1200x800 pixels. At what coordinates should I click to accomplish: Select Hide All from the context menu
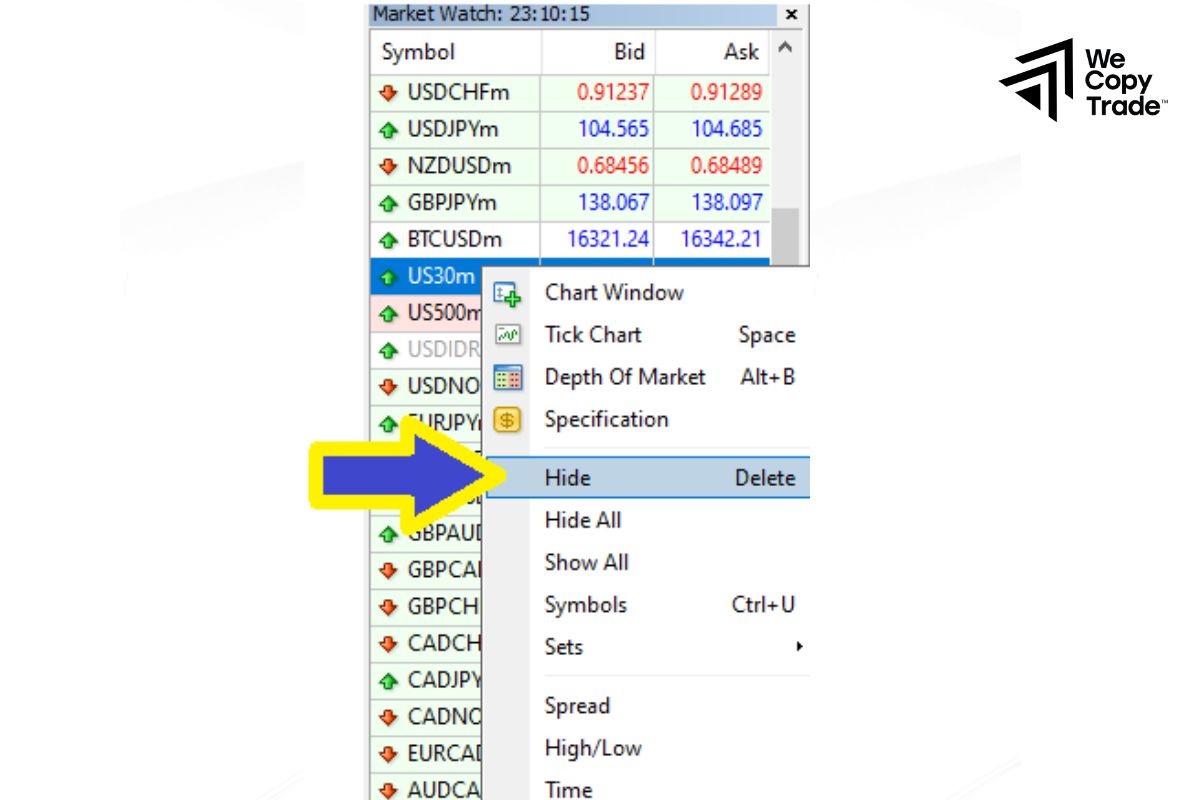583,520
